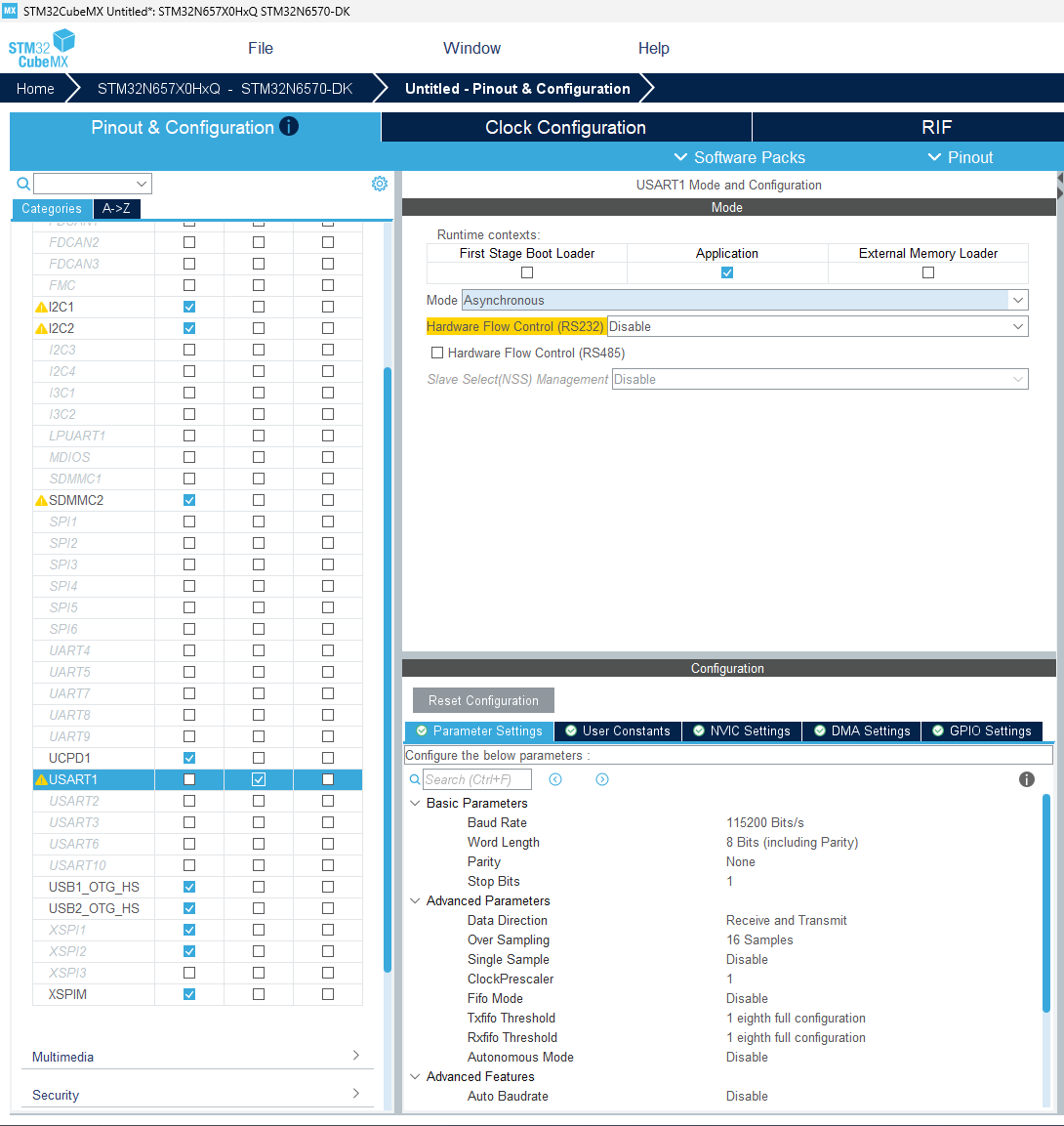Open the User Constants tab
This screenshot has width=1064, height=1126.
tap(618, 731)
